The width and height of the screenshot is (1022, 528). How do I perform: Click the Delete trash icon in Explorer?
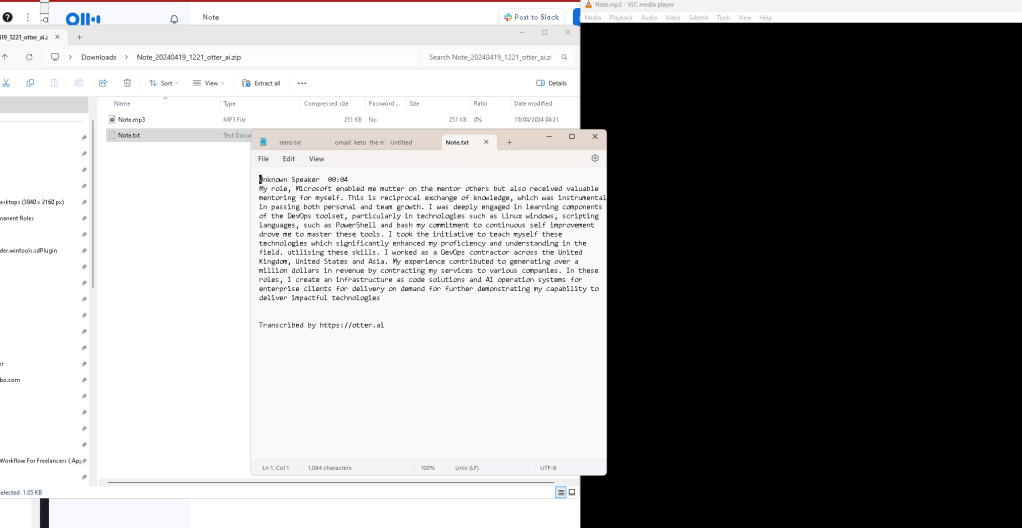[127, 83]
